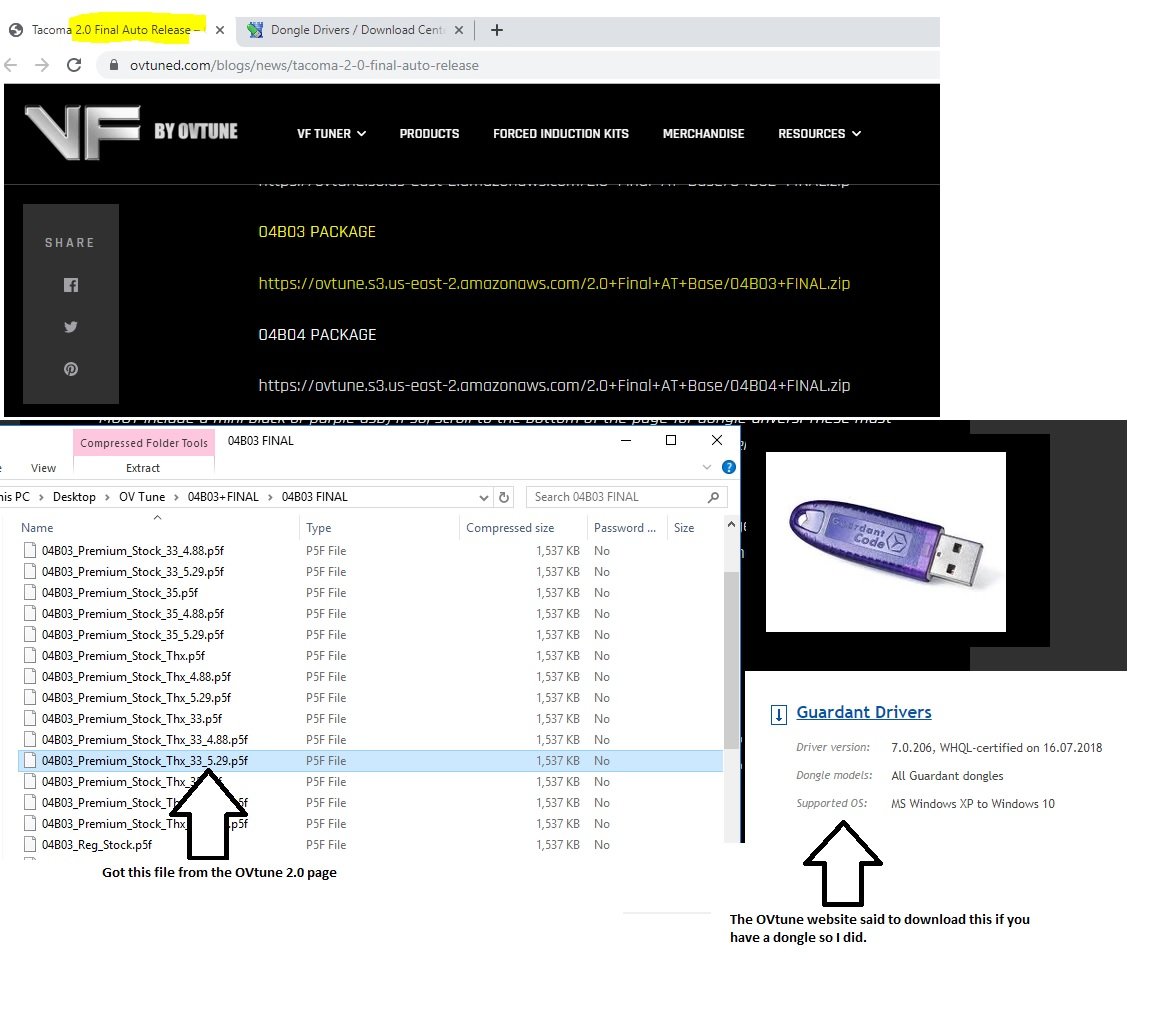Download the 04B03+FINAL.zip package link
This screenshot has height=1018, width=1150.
(554, 284)
